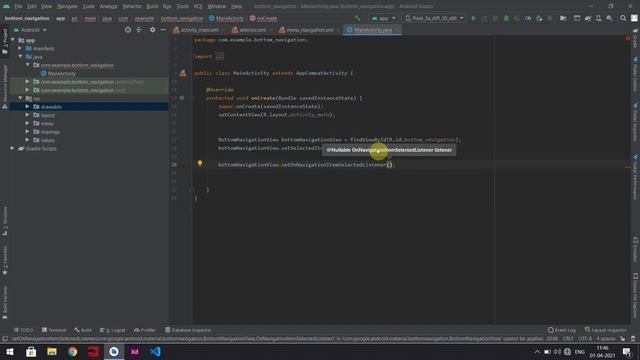Open the Logcat tool window

[113, 330]
